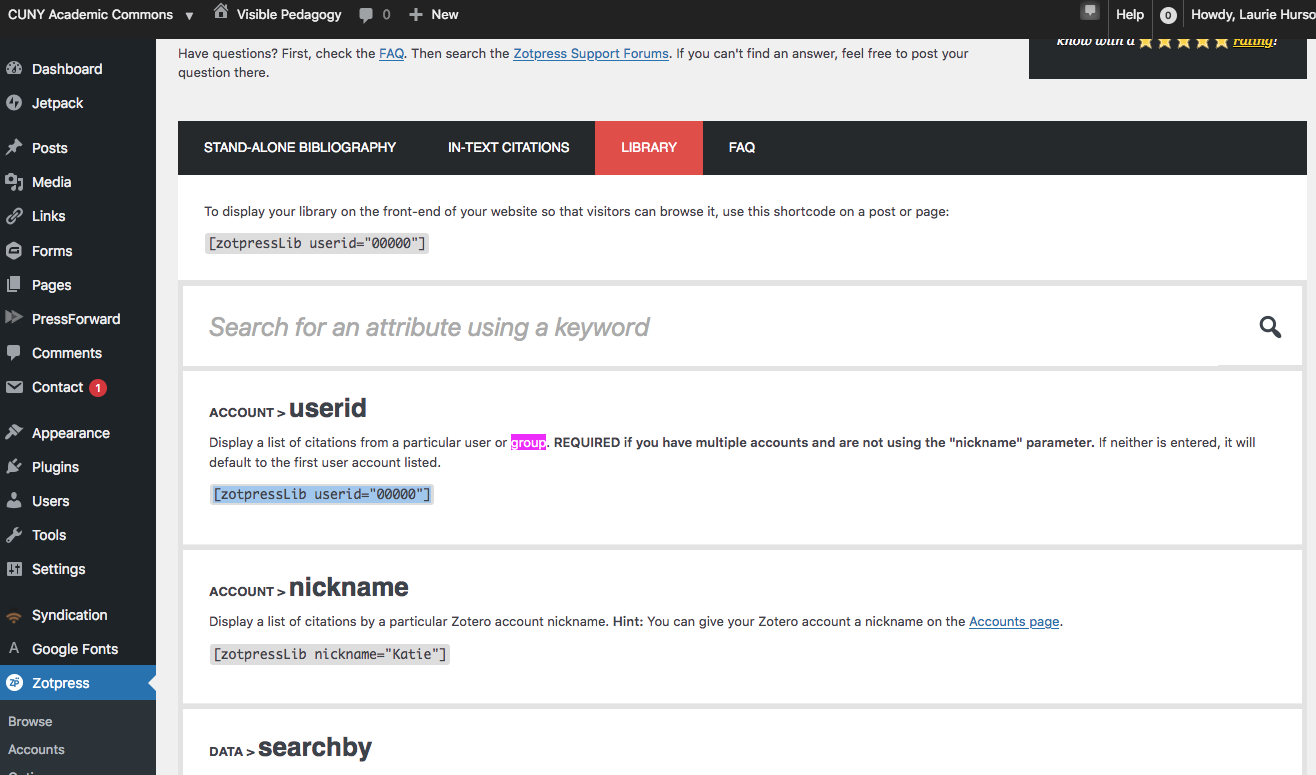The image size is (1316, 775).
Task: Click the Appearance paintbrush icon
Action: pyautogui.click(x=14, y=433)
